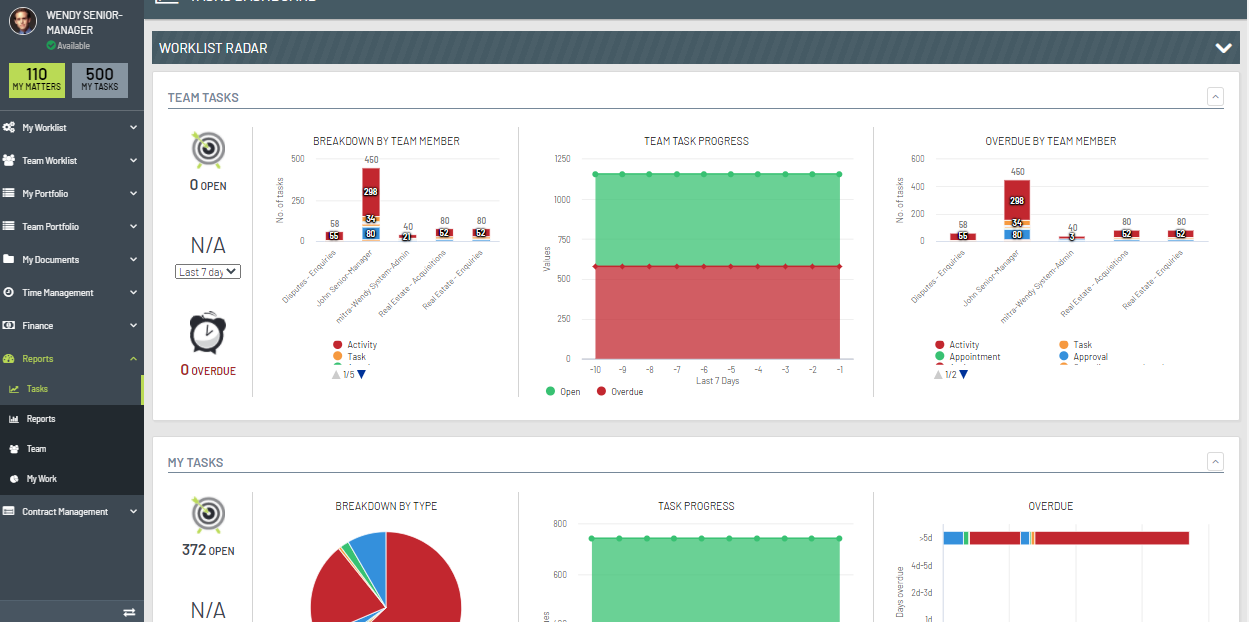The height and width of the screenshot is (622, 1249).
Task: Click the green Open area in Team Task Progress chart
Action: point(717,220)
